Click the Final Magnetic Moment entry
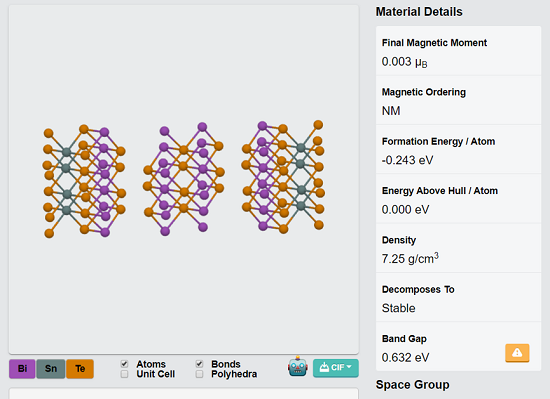 [x=458, y=51]
